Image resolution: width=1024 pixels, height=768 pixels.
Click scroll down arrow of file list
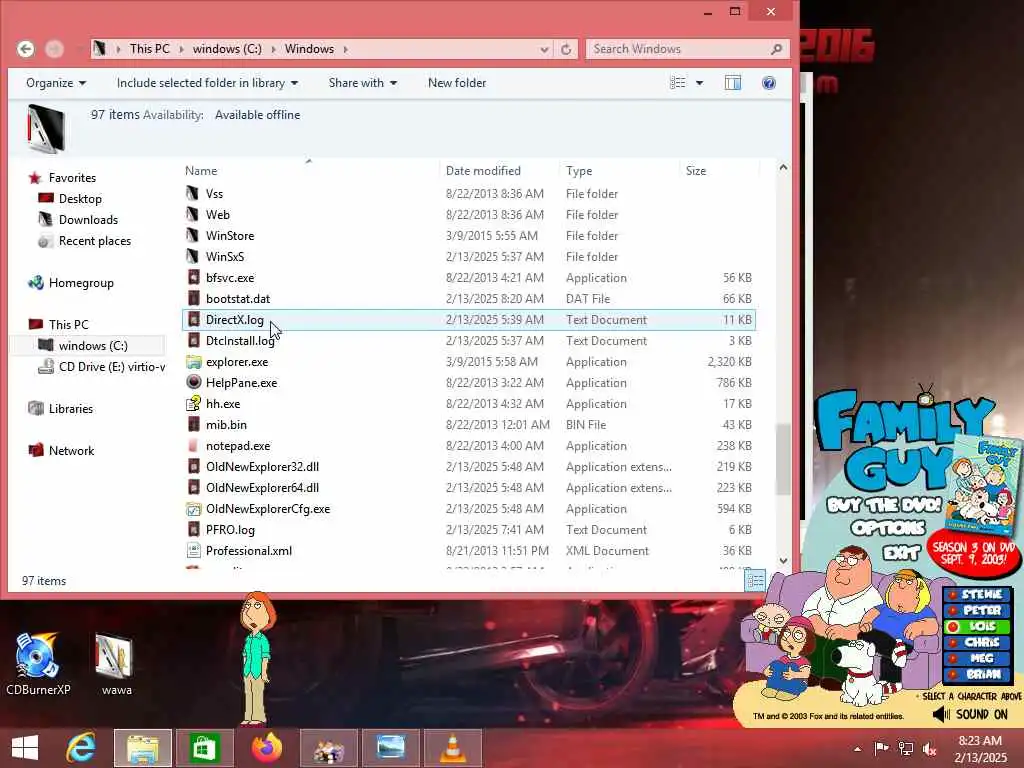click(x=783, y=560)
